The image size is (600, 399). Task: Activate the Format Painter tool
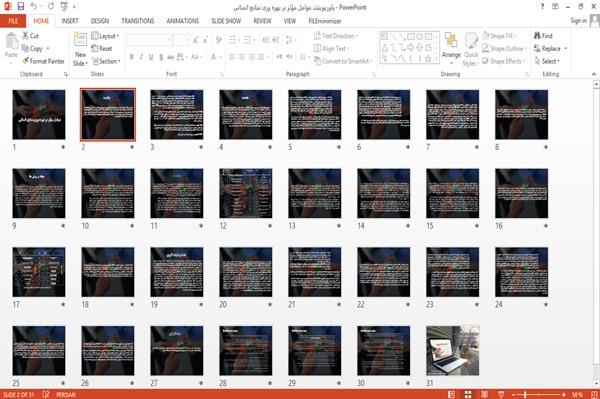[43, 61]
